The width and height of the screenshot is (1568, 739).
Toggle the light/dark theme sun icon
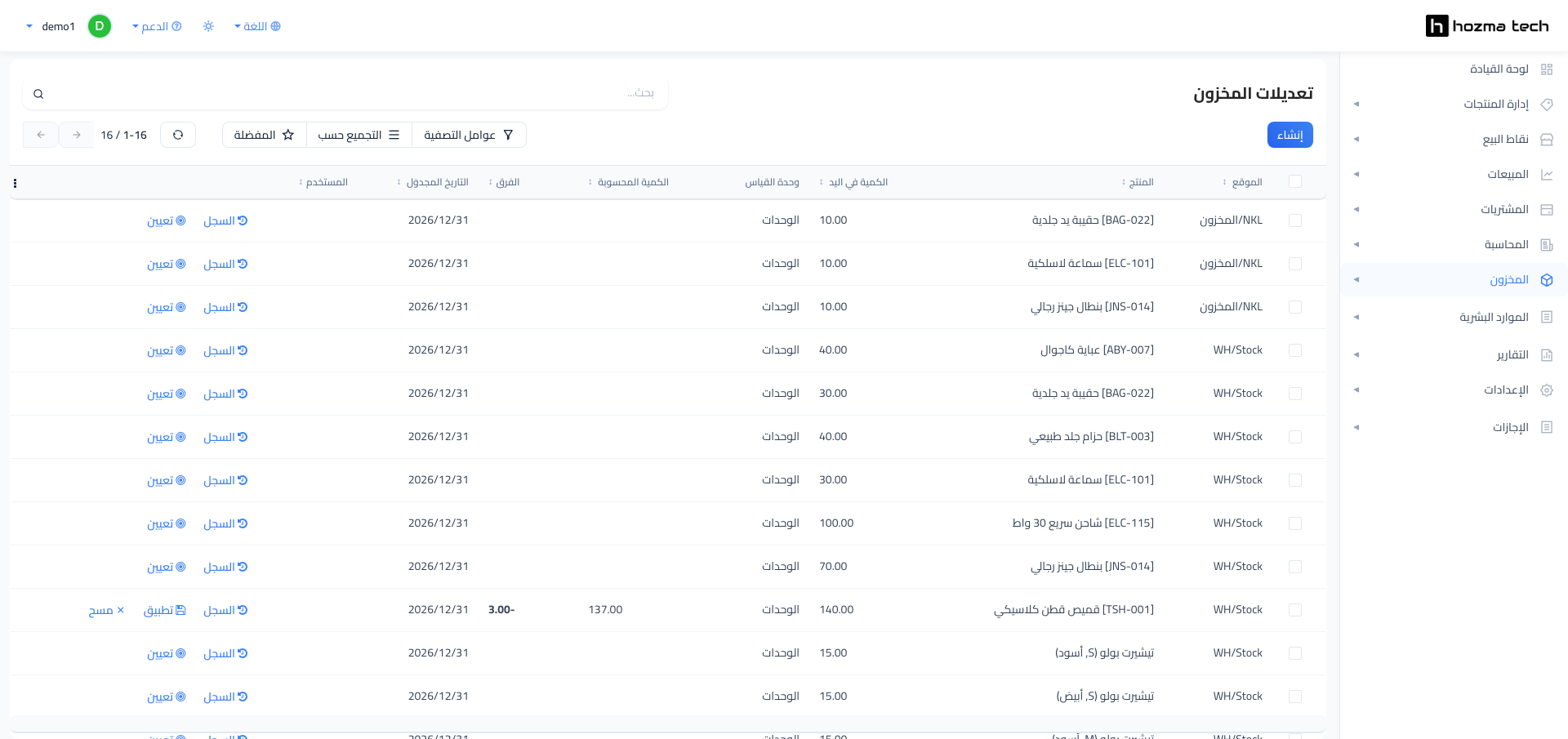click(208, 26)
